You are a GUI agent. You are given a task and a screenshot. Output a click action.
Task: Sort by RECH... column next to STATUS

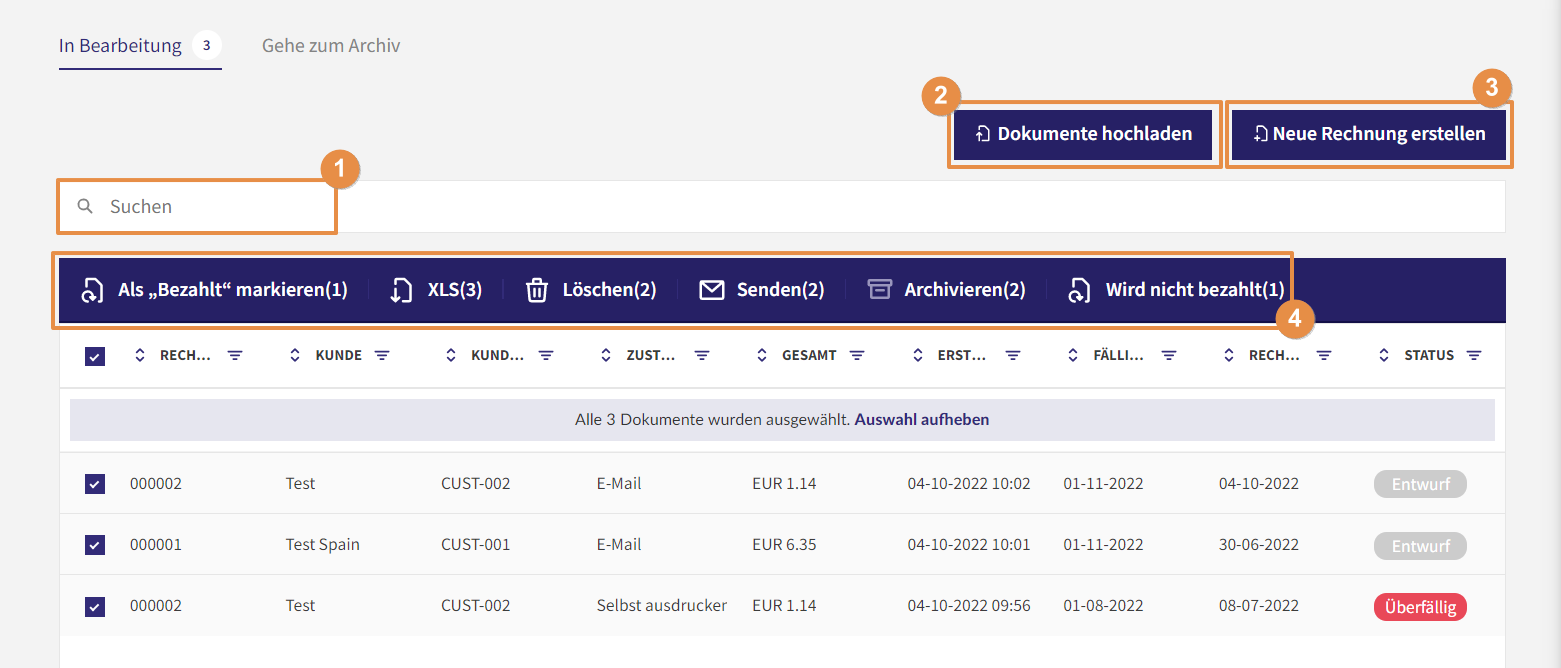click(x=1229, y=355)
